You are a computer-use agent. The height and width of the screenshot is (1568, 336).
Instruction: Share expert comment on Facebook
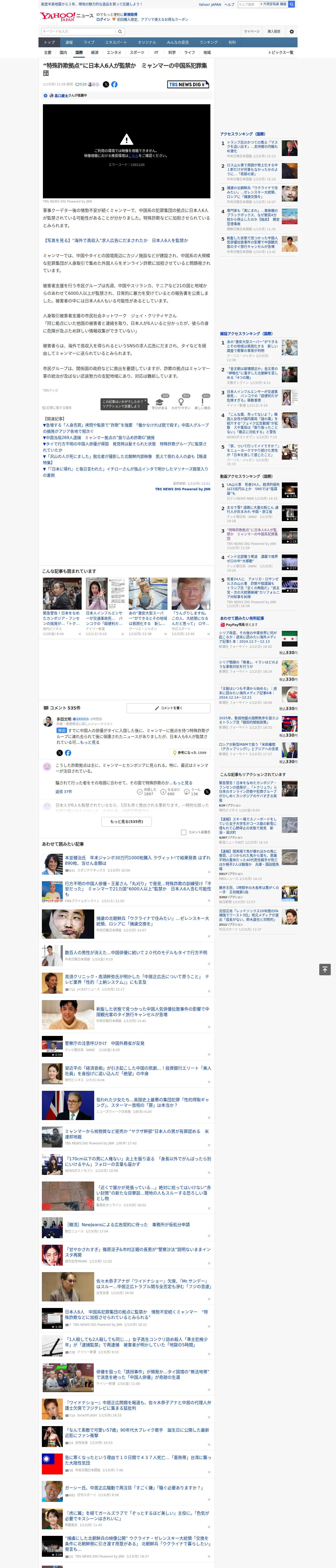click(x=68, y=753)
